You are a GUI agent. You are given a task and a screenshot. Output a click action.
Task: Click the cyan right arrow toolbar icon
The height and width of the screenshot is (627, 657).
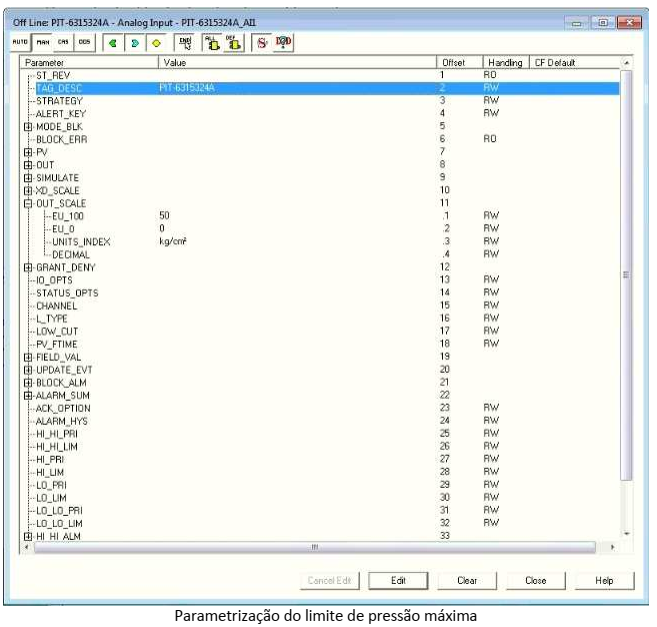[135, 43]
